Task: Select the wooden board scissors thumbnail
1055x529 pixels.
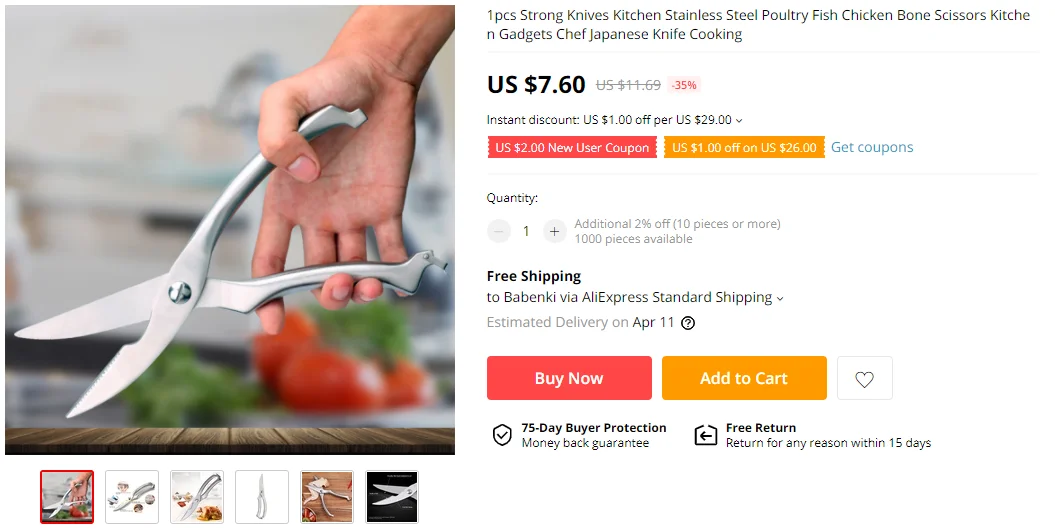Action: [x=327, y=497]
